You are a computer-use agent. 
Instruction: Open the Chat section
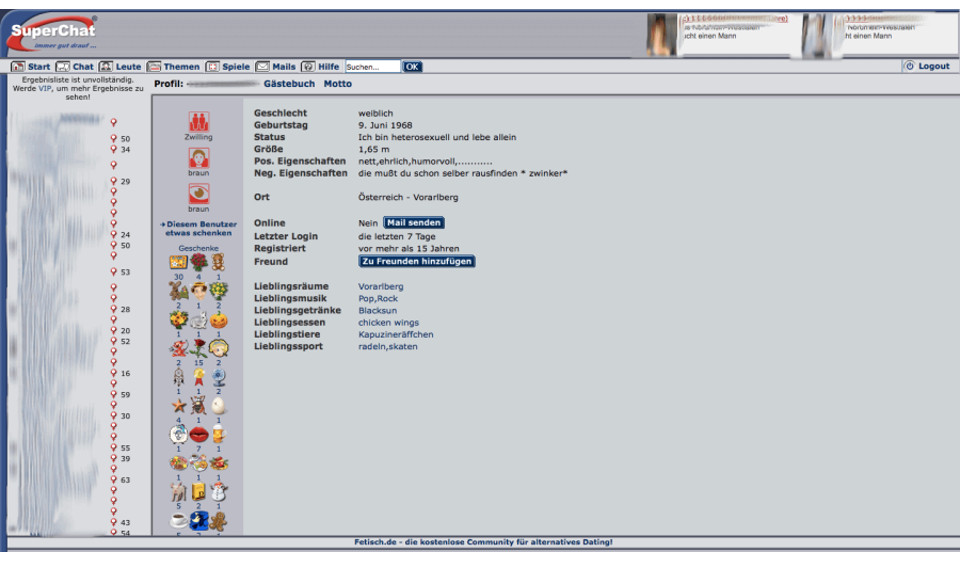click(x=75, y=67)
